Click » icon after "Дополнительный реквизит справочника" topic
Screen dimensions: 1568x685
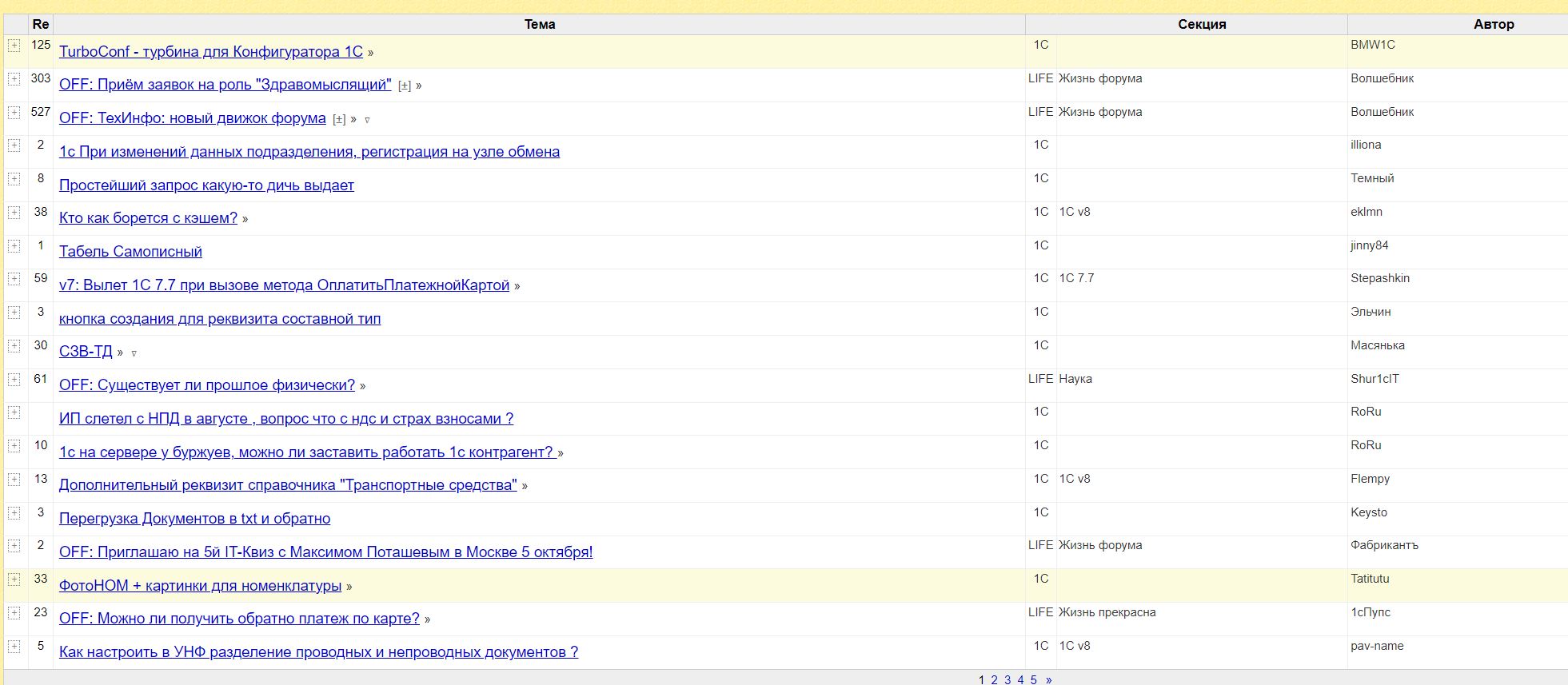(525, 486)
